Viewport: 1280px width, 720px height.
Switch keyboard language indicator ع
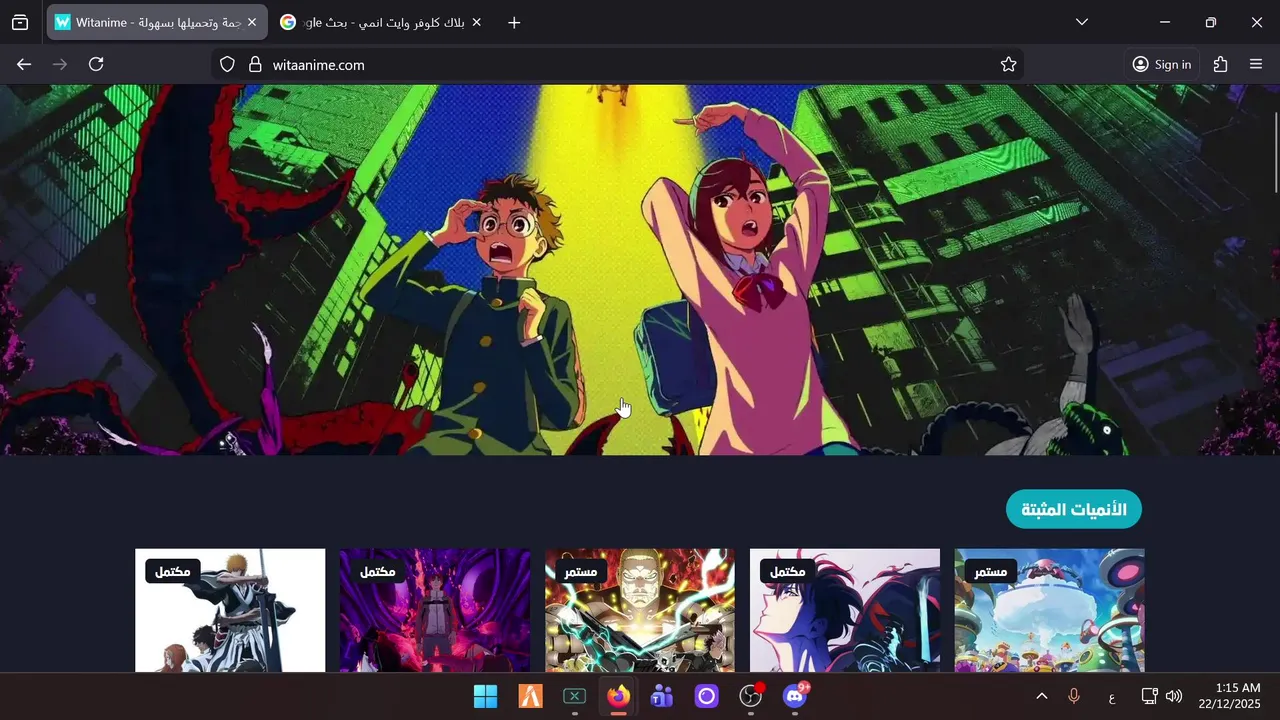(1112, 696)
